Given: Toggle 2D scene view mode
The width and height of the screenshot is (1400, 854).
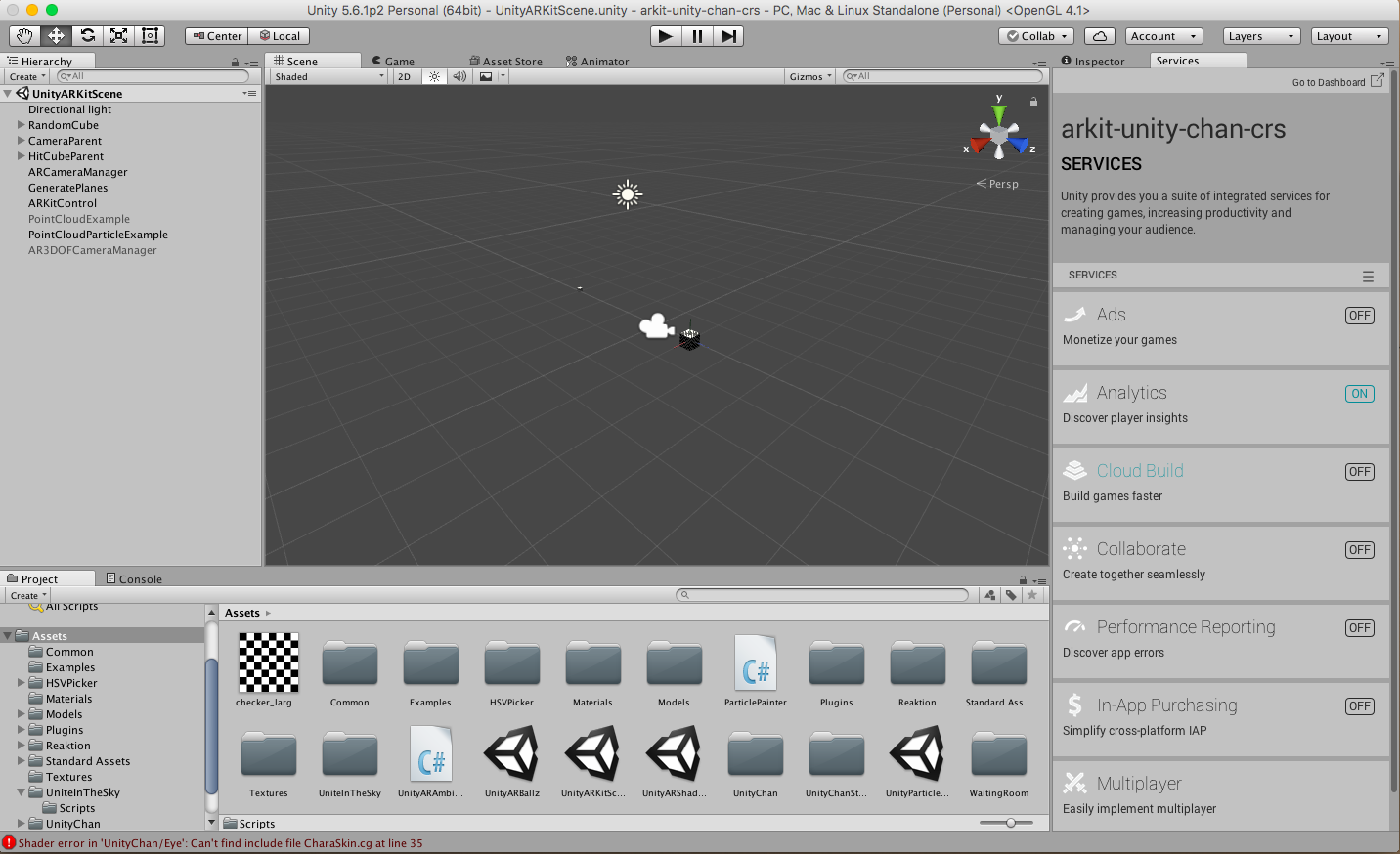Looking at the screenshot, I should tap(404, 76).
